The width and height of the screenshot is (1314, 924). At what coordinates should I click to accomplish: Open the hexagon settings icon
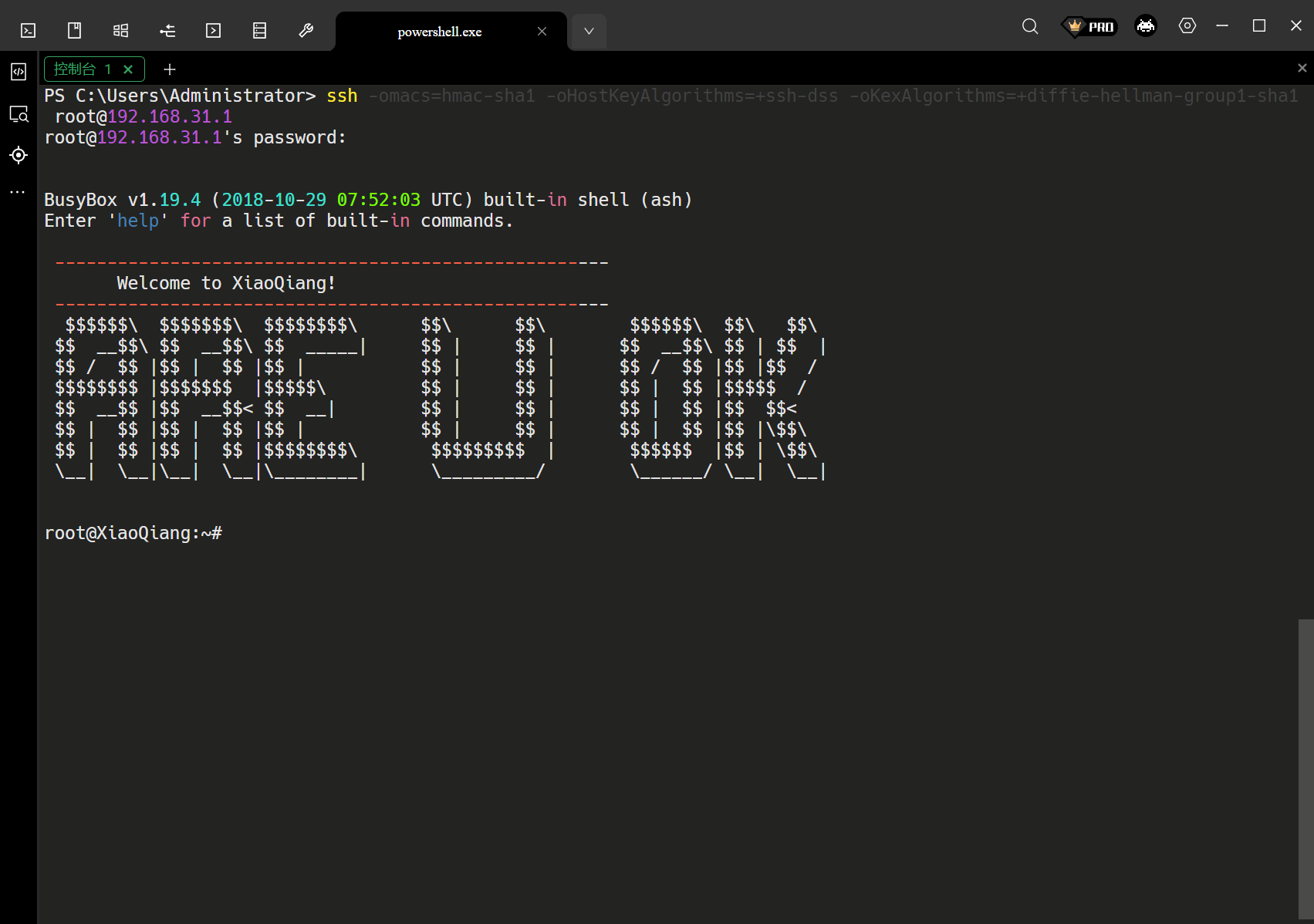pyautogui.click(x=1187, y=26)
